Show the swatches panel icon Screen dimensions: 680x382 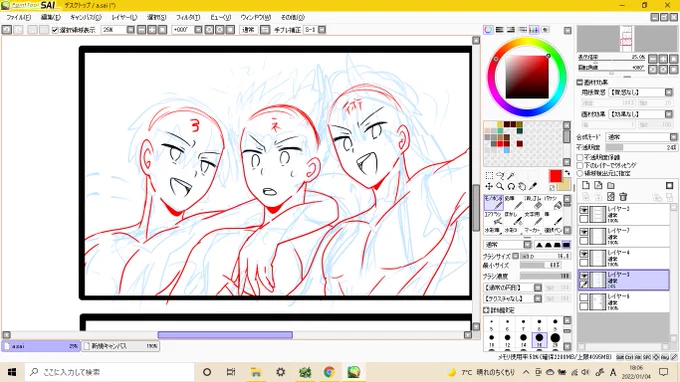click(534, 29)
